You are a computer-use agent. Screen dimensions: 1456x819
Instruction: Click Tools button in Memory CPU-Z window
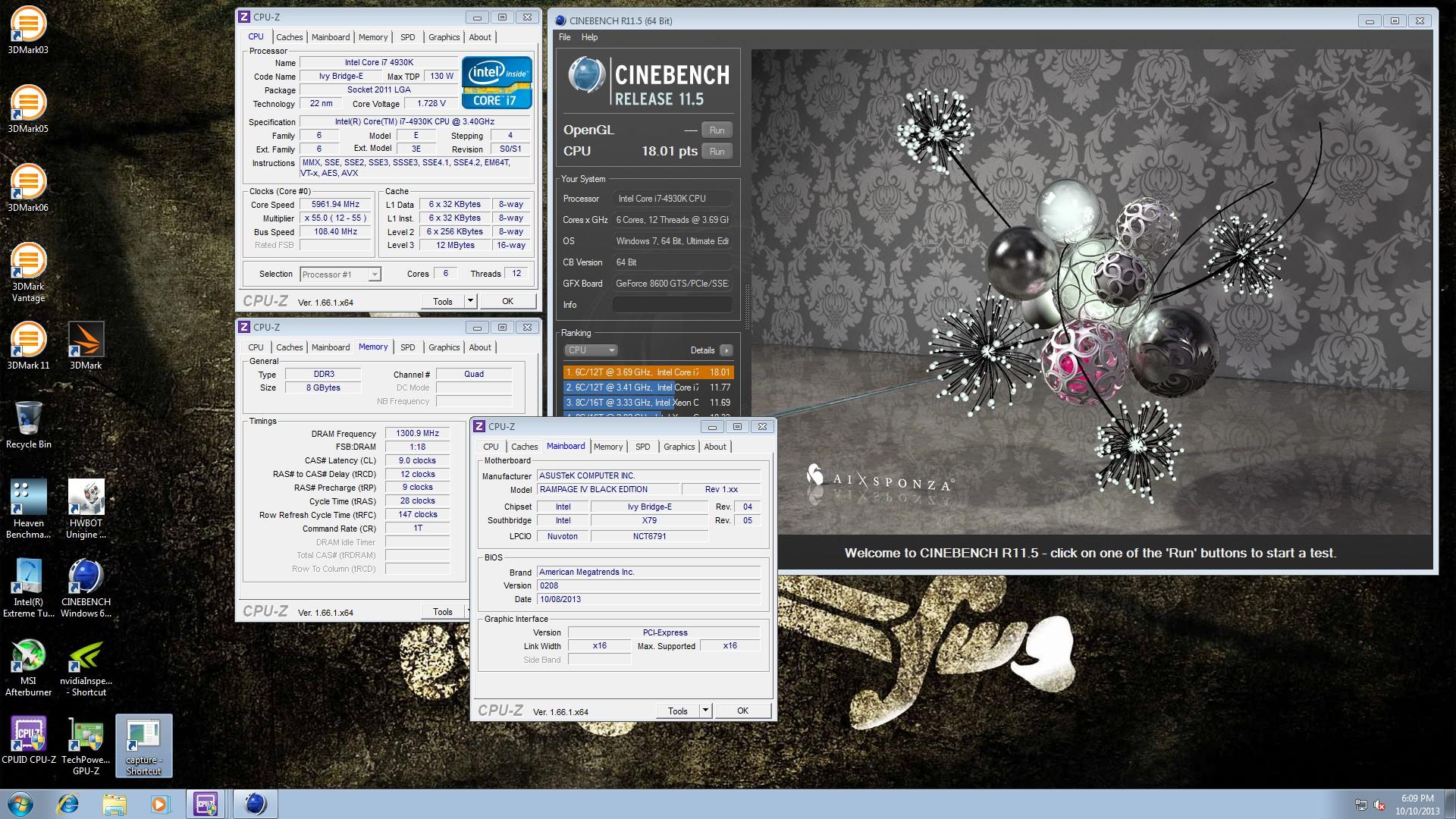pos(443,611)
